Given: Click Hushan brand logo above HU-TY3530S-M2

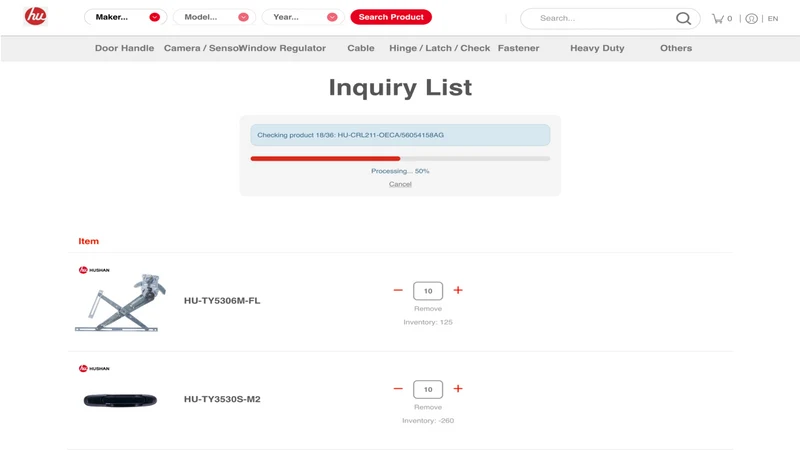Looking at the screenshot, I should pyautogui.click(x=94, y=368).
